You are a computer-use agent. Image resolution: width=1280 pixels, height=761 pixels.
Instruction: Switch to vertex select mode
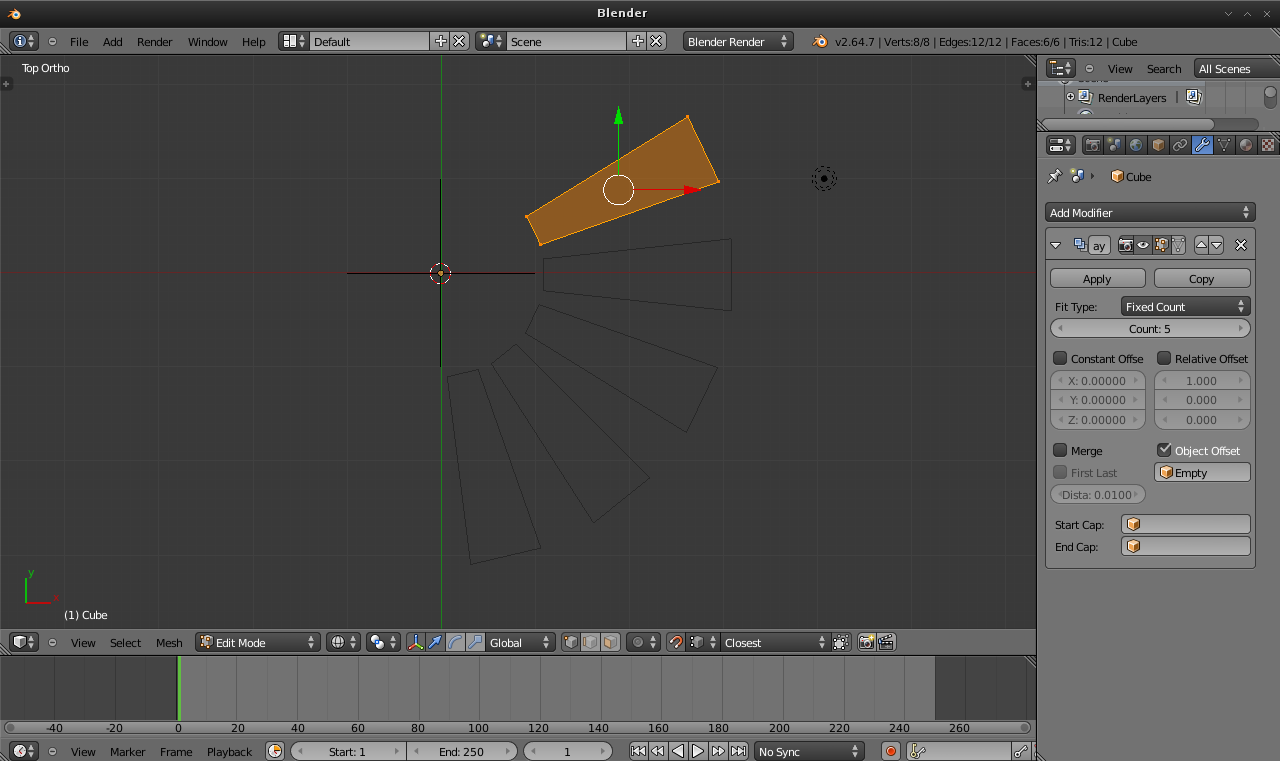point(571,642)
